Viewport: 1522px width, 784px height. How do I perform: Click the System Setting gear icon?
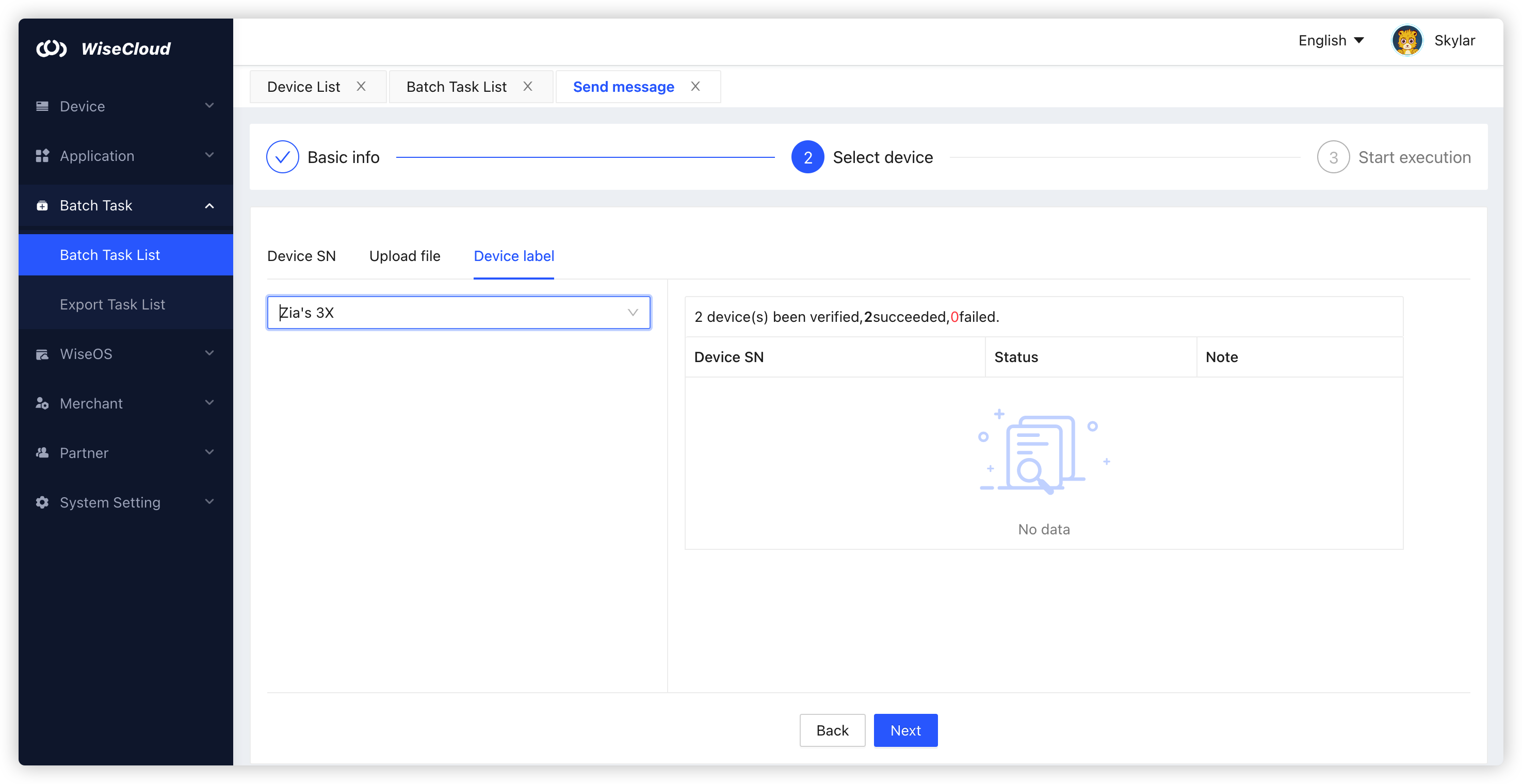[x=42, y=502]
